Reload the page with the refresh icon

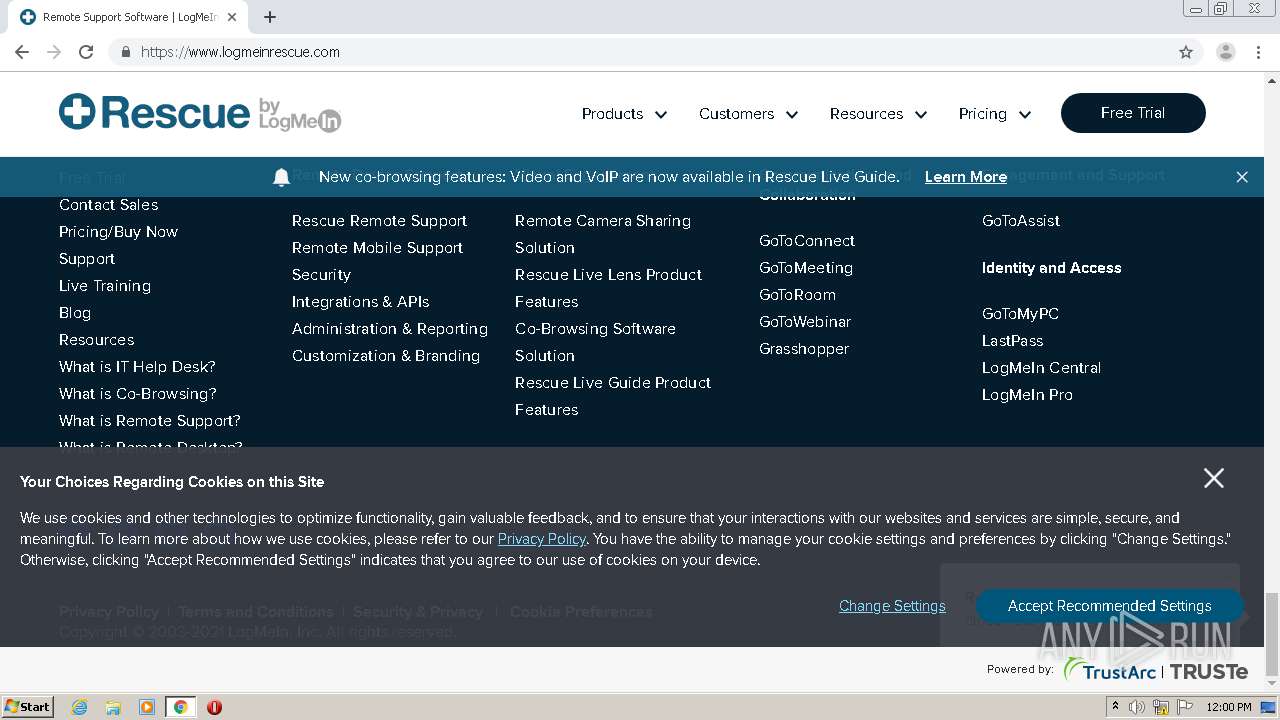point(86,52)
